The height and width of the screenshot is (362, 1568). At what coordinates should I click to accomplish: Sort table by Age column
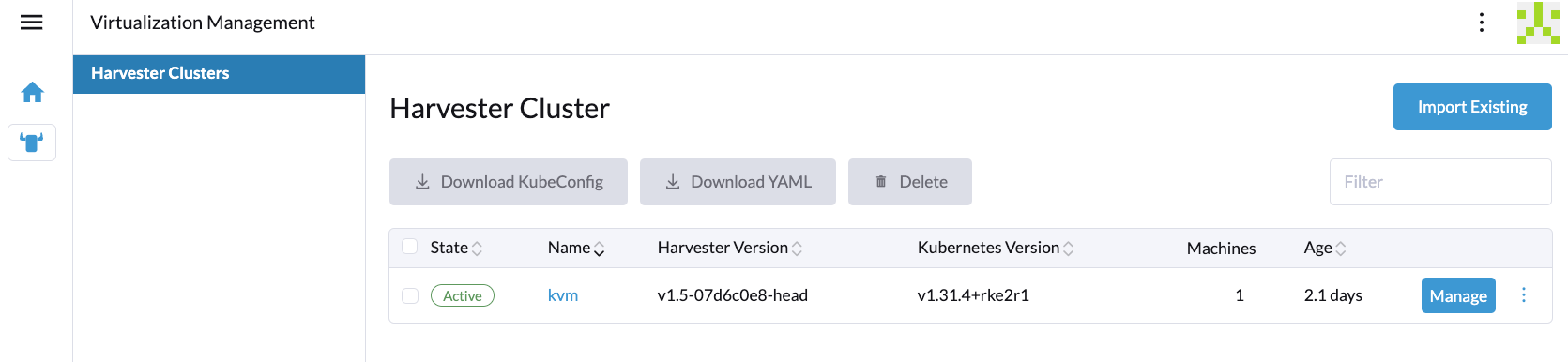coord(1325,248)
